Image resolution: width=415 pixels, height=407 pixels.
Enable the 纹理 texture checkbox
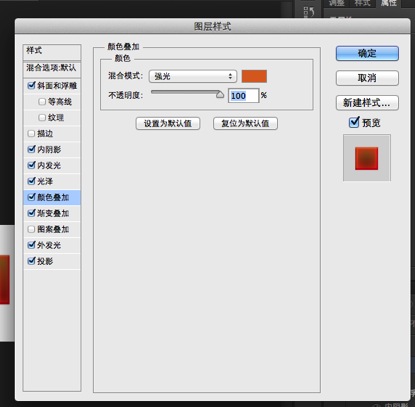point(42,118)
